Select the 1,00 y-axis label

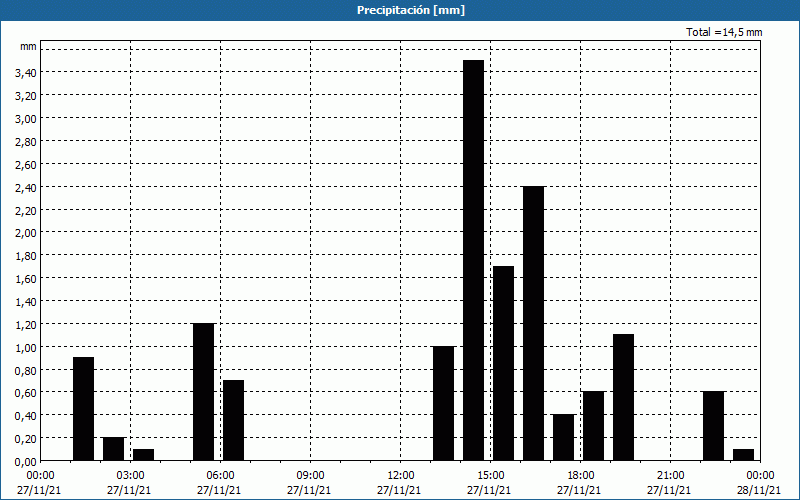26,348
